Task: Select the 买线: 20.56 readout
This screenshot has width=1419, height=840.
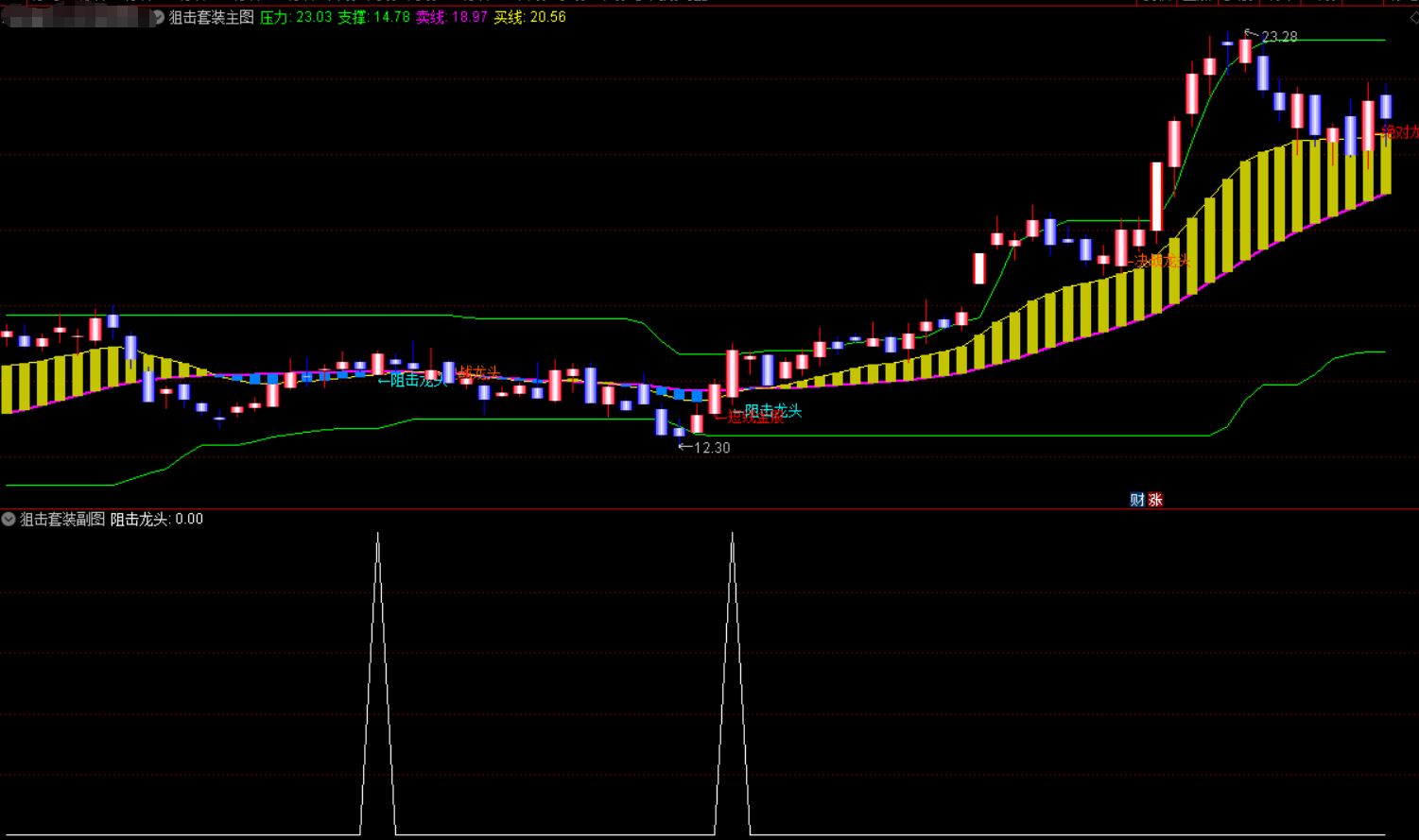Action: click(x=529, y=17)
